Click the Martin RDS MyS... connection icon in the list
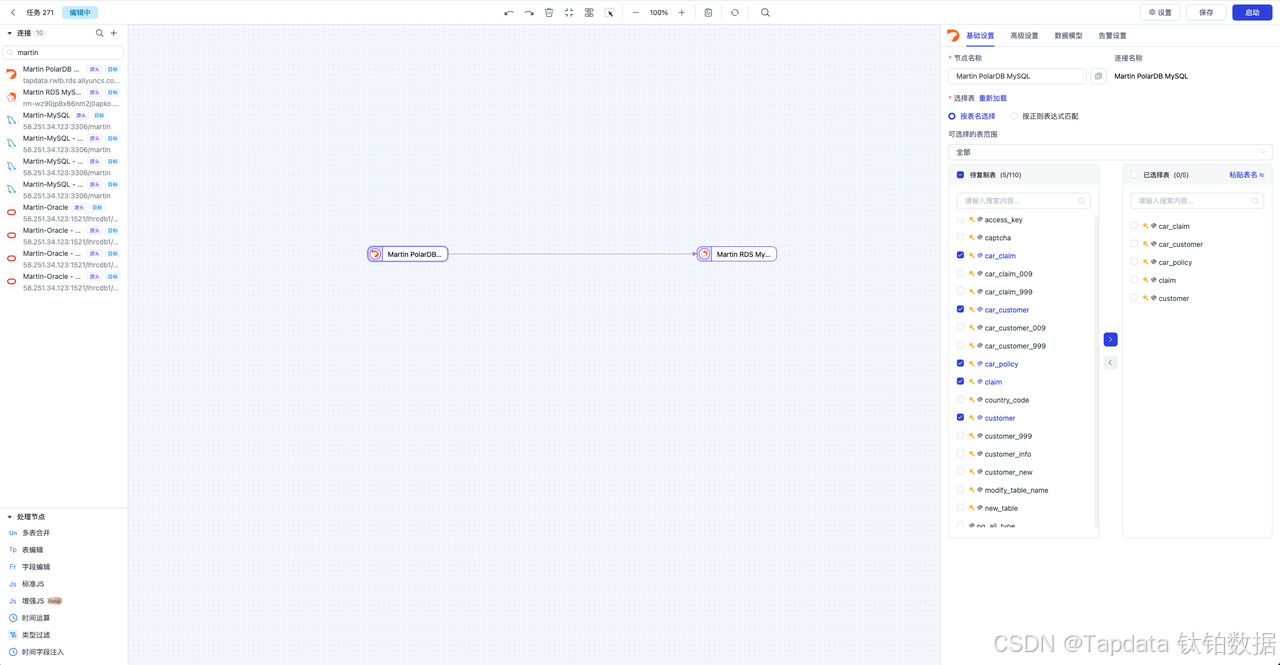The height and width of the screenshot is (665, 1280). point(11,97)
